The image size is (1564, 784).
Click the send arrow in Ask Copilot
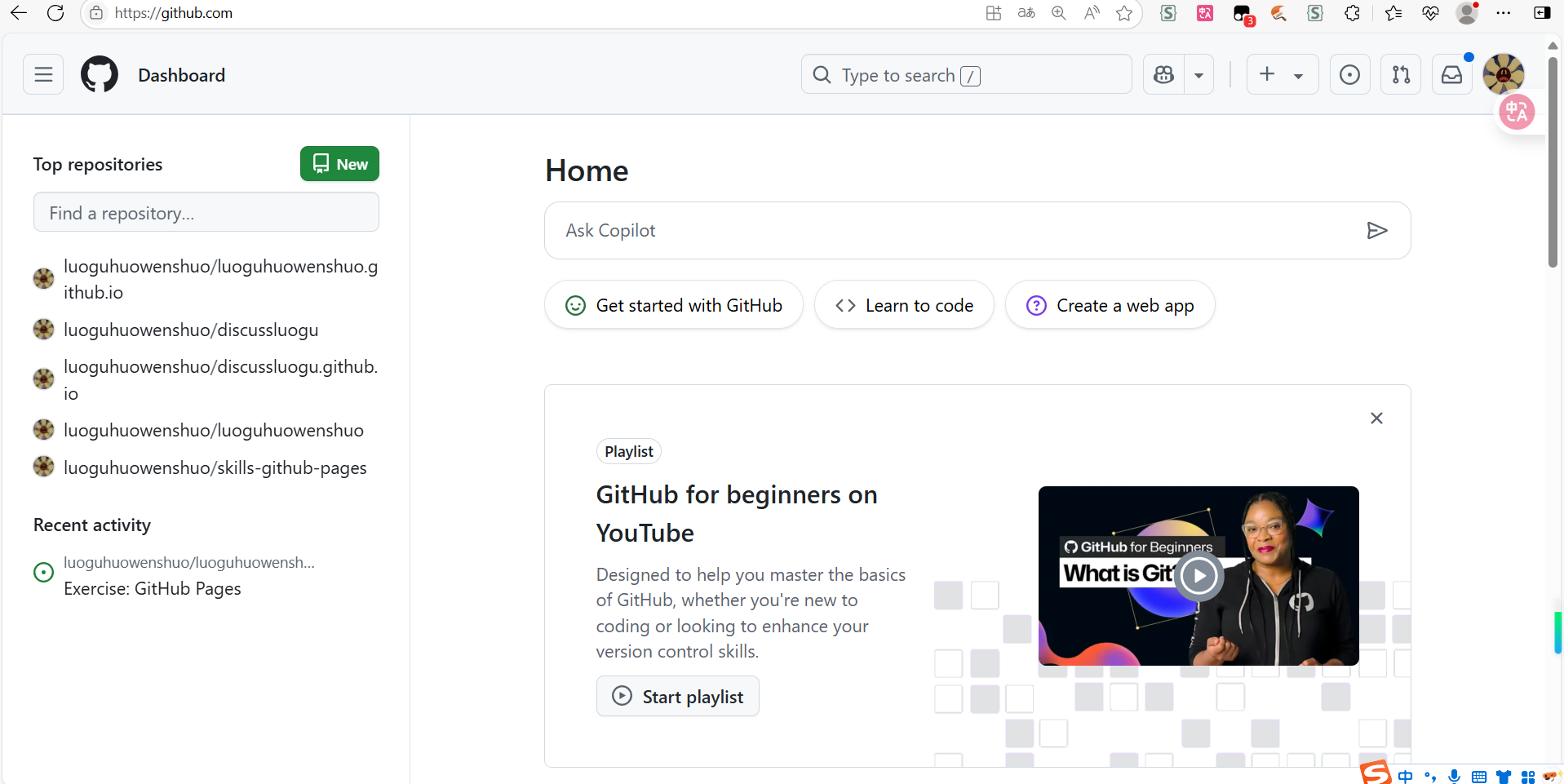[1377, 231]
